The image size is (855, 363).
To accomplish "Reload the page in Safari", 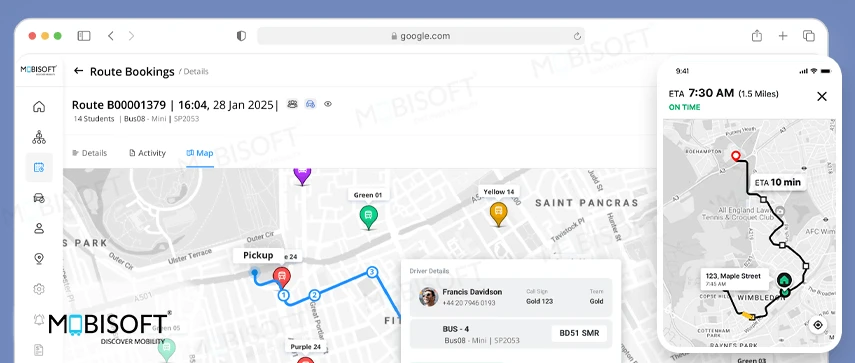I will (x=577, y=36).
